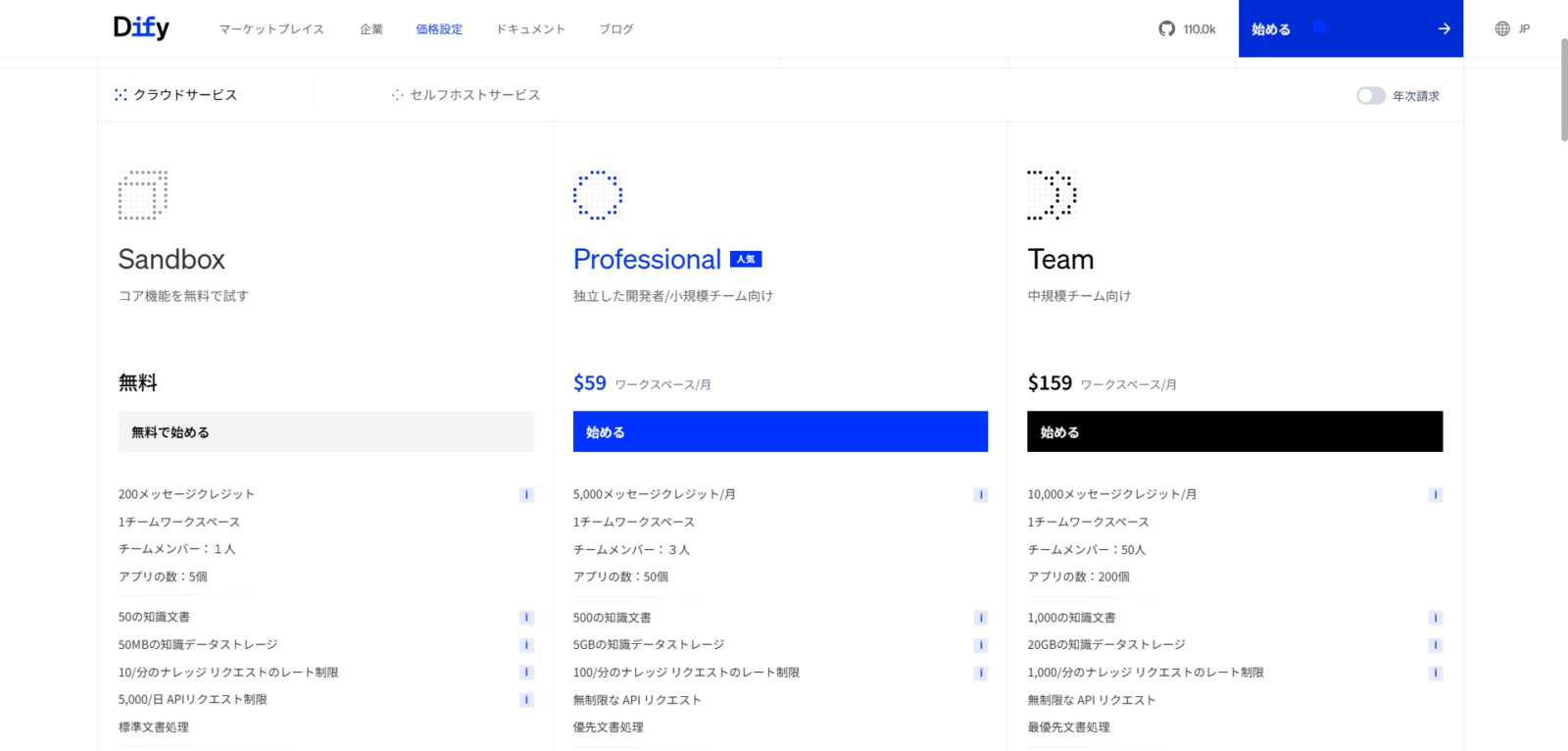Screen dimensions: 1568x751
Task: Click アプリの数：50個 text
Action: (x=620, y=577)
